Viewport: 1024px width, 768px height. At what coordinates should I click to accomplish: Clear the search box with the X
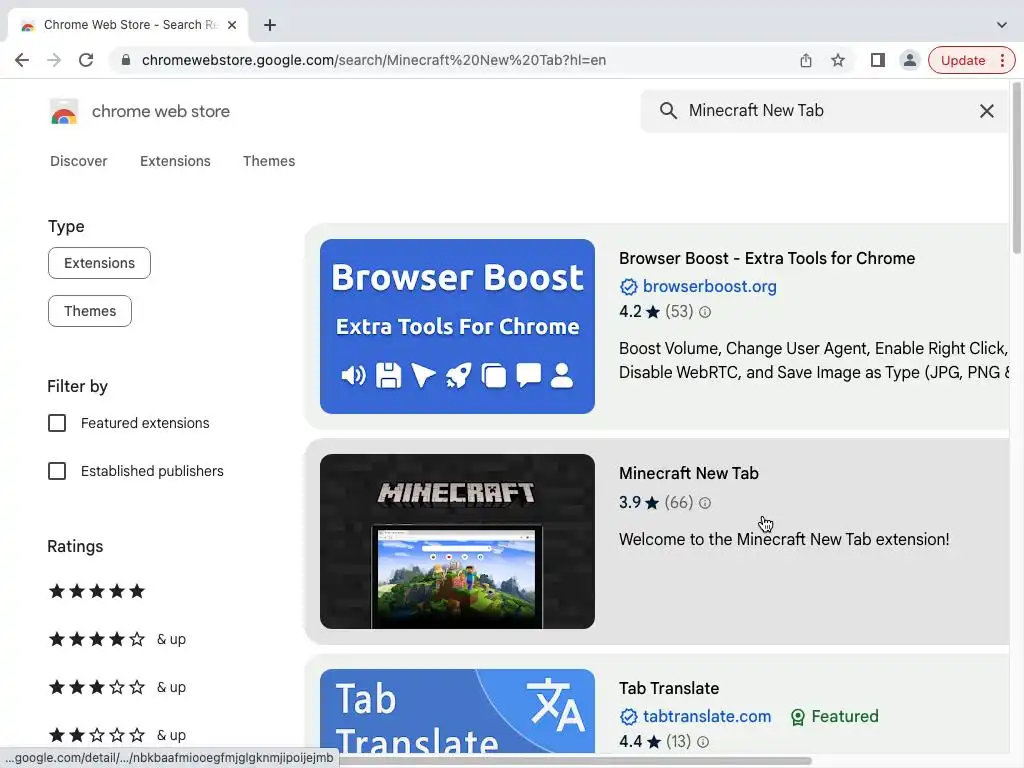[987, 111]
